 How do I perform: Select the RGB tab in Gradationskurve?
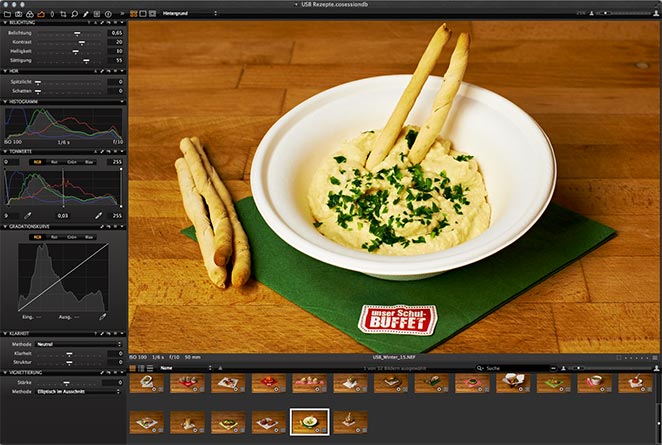(x=38, y=237)
